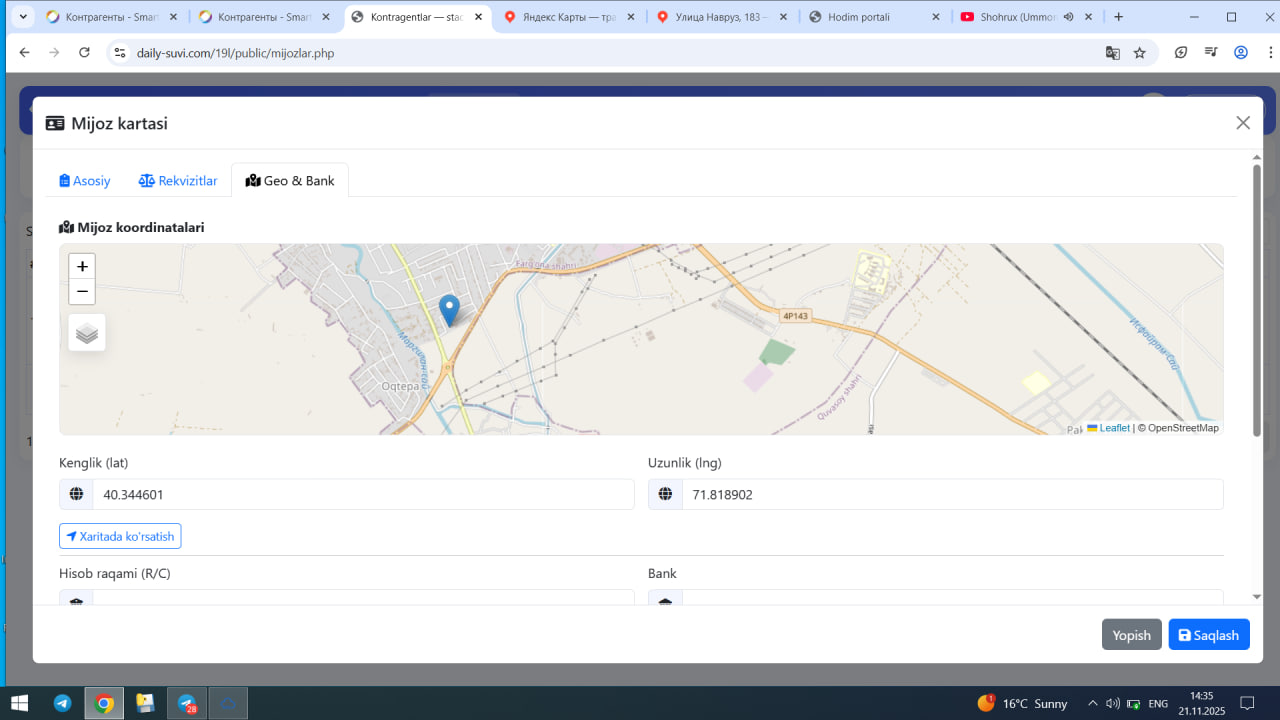Screen dimensions: 1280x720
Task: Click the globe icon beside latitude field
Action: coord(76,494)
